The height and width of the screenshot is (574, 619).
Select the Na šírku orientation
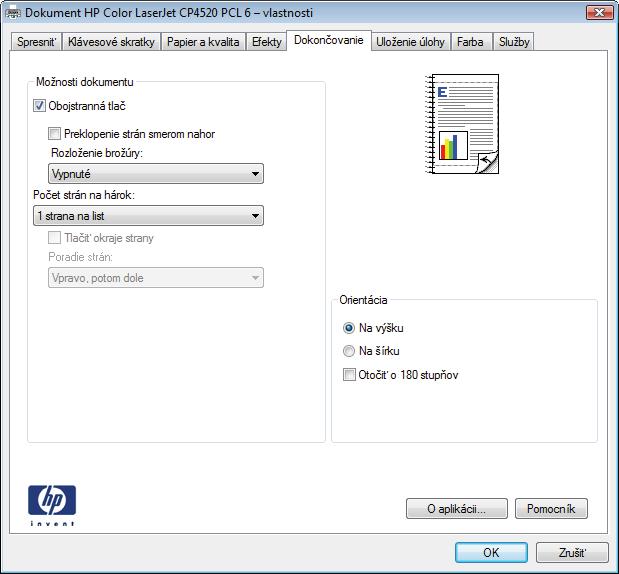tap(349, 351)
